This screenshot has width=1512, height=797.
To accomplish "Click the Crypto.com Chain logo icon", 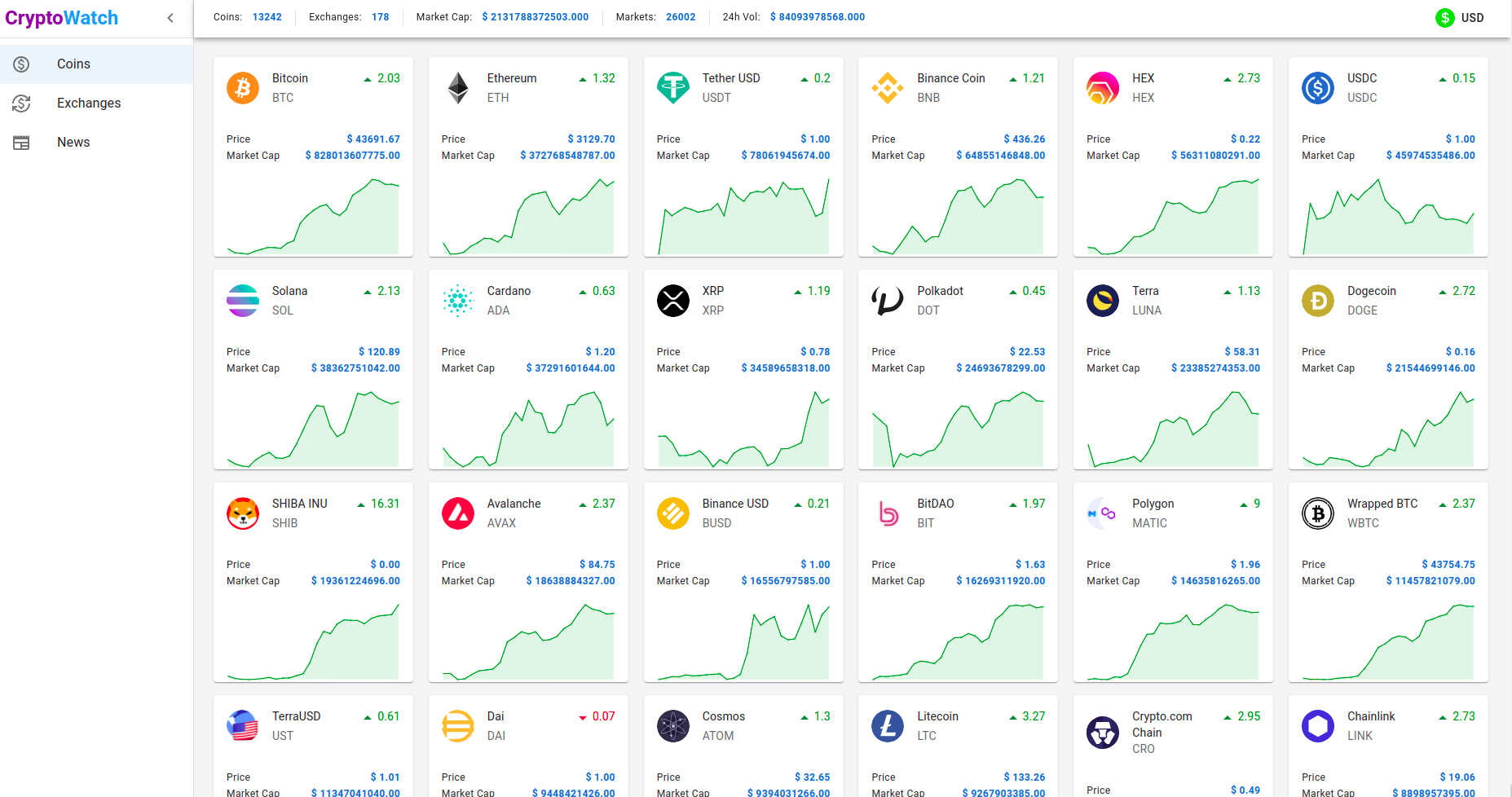I will 1103,733.
